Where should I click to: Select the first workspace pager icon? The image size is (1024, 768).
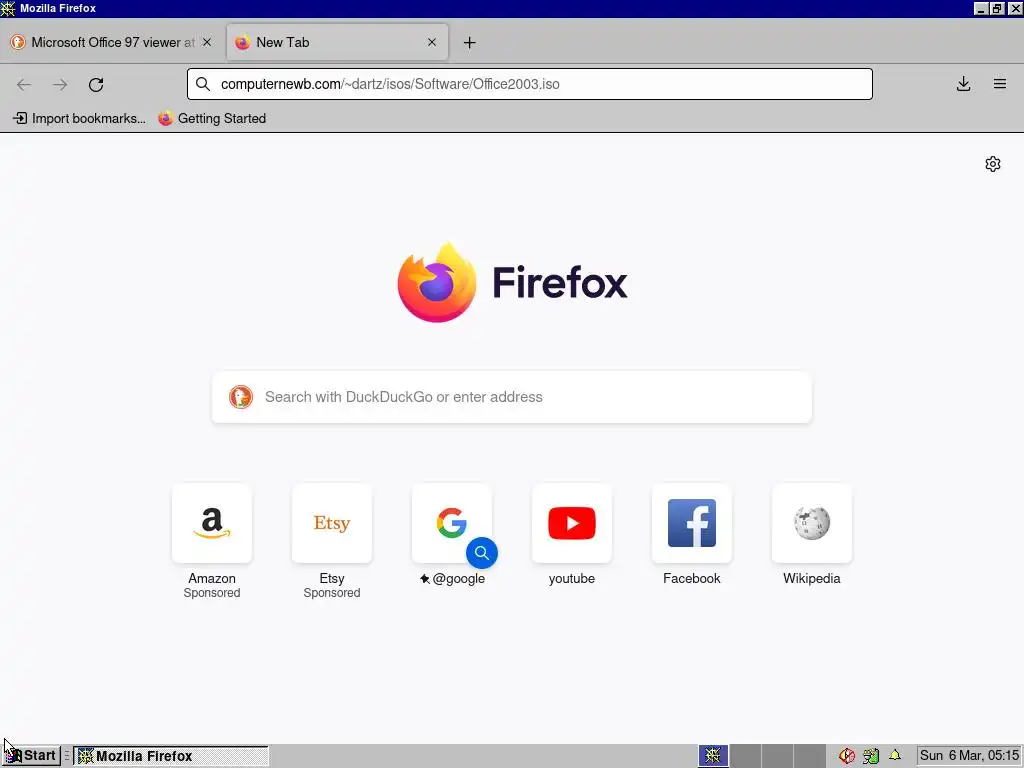[713, 756]
